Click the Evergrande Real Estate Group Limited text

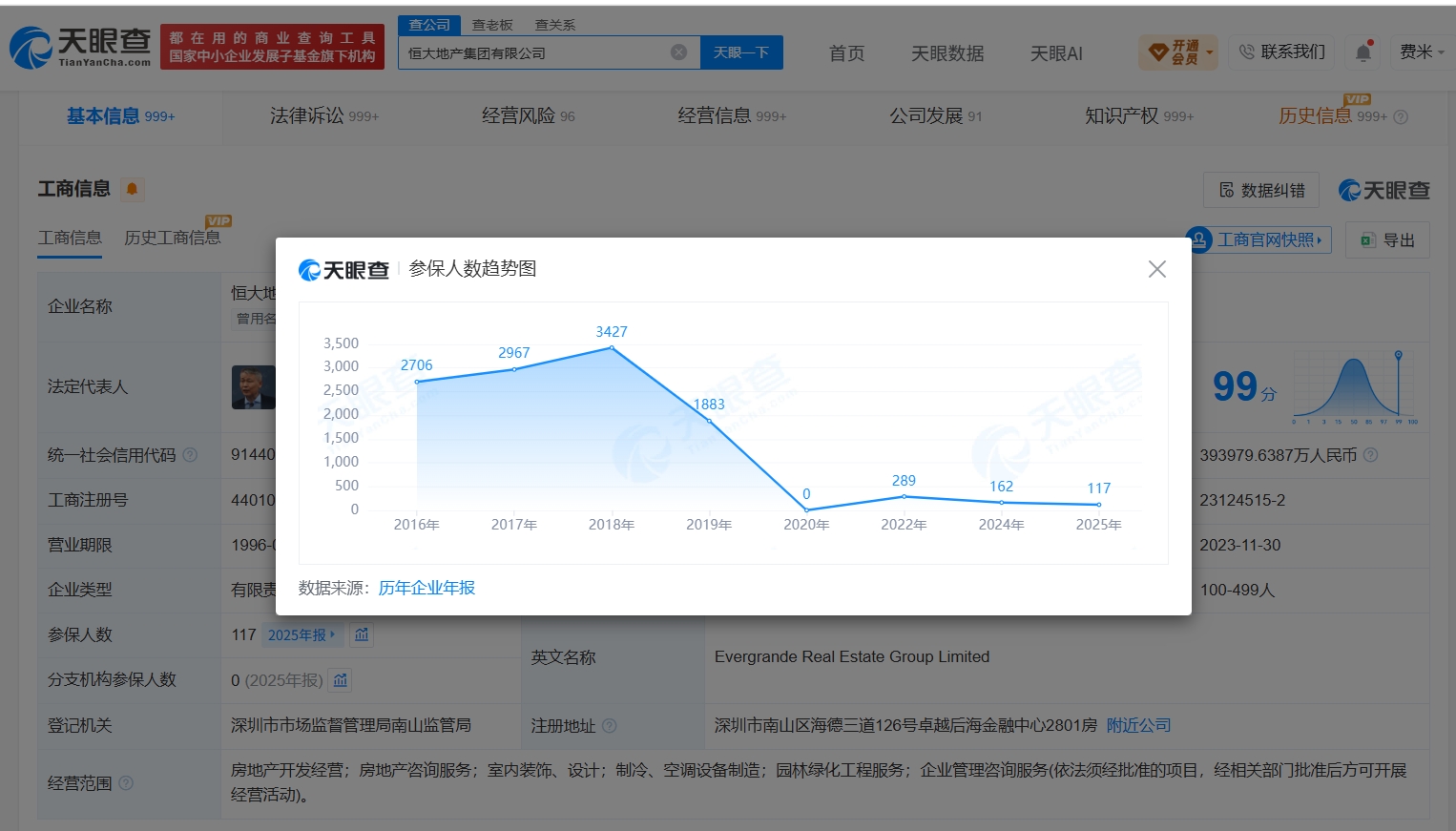tap(852, 656)
